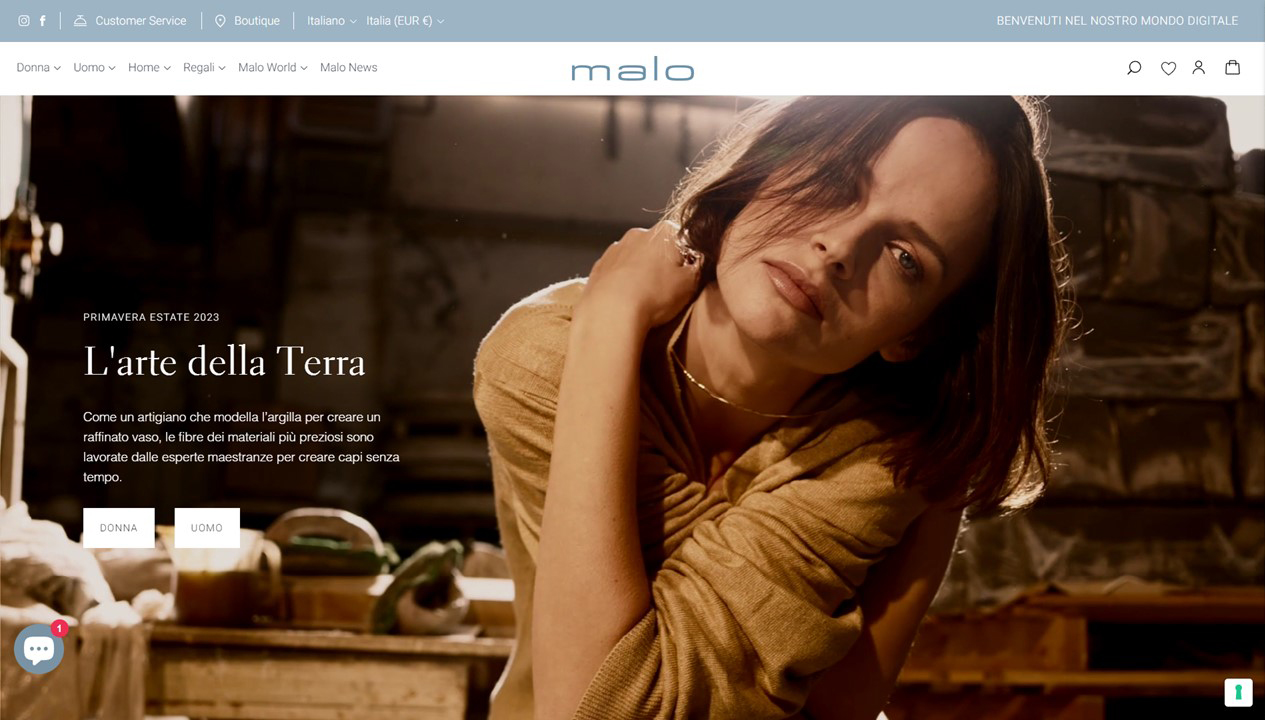Viewport: 1265px width, 720px height.
Task: Open the Facebook social icon
Action: 42,20
